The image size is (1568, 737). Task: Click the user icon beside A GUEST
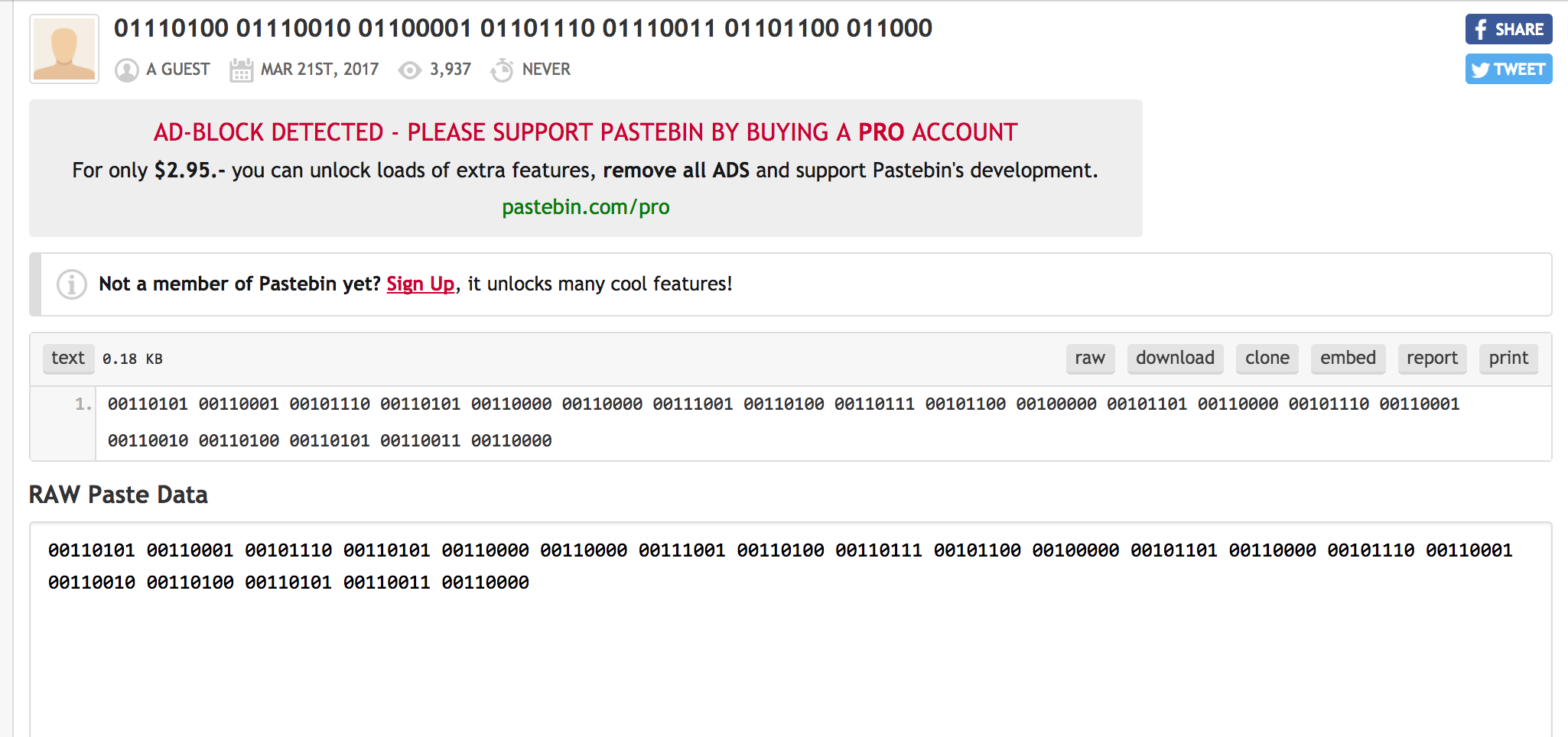tap(126, 70)
